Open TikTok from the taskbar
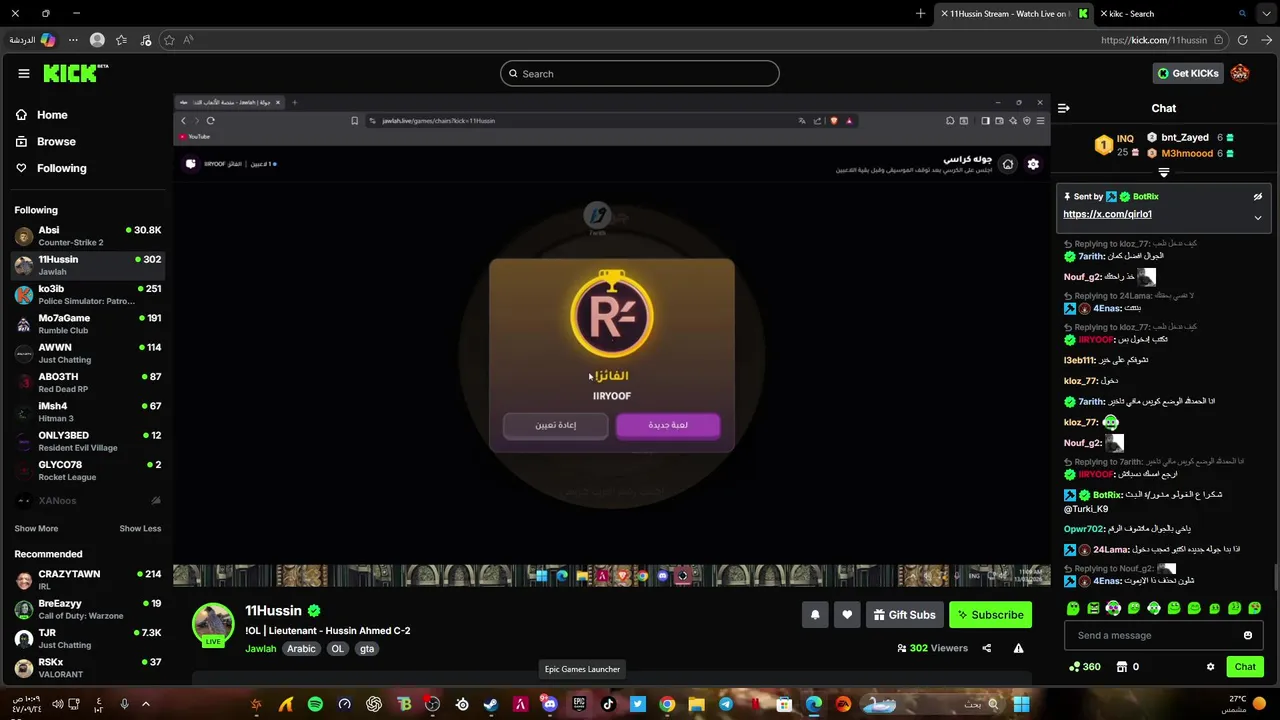The height and width of the screenshot is (720, 1280). [x=608, y=704]
